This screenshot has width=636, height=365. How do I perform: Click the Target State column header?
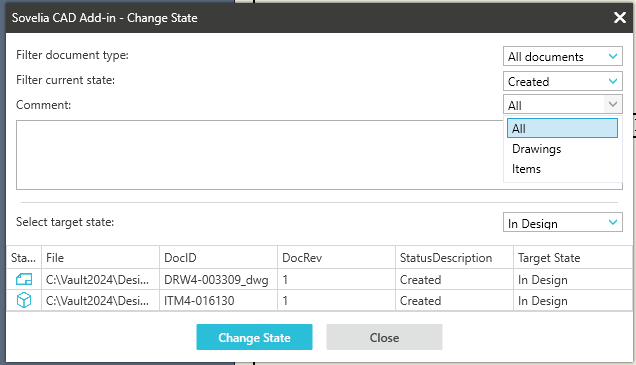pos(573,258)
